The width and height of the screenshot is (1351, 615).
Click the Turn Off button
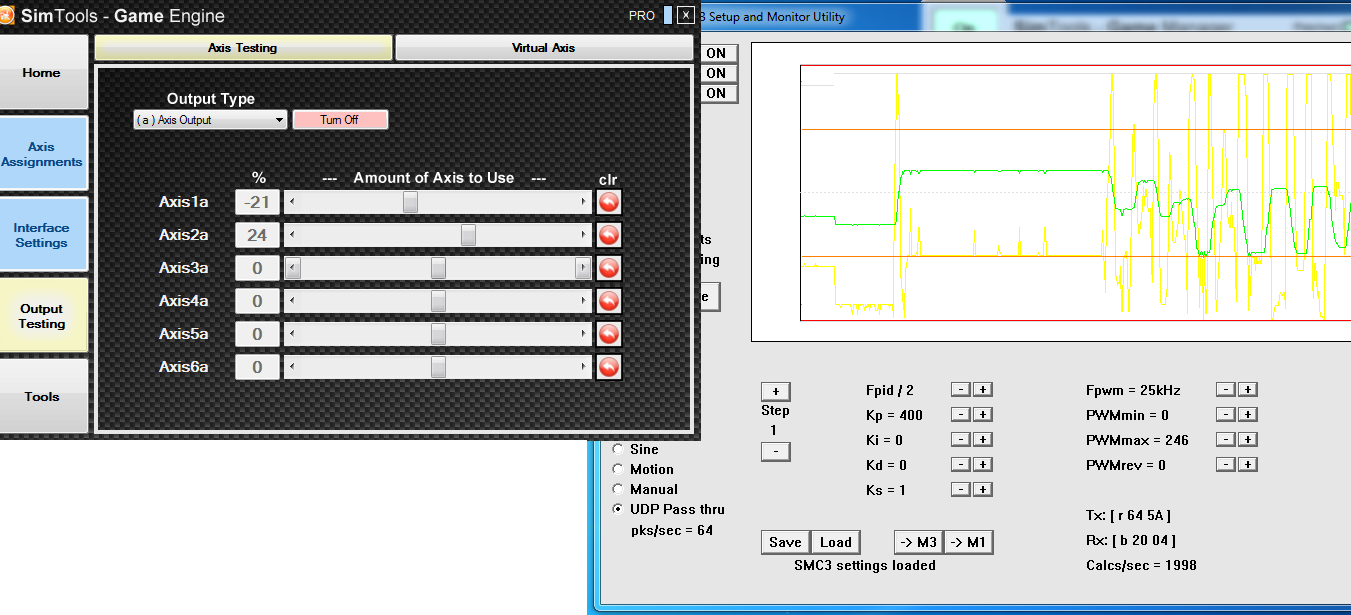click(x=339, y=120)
